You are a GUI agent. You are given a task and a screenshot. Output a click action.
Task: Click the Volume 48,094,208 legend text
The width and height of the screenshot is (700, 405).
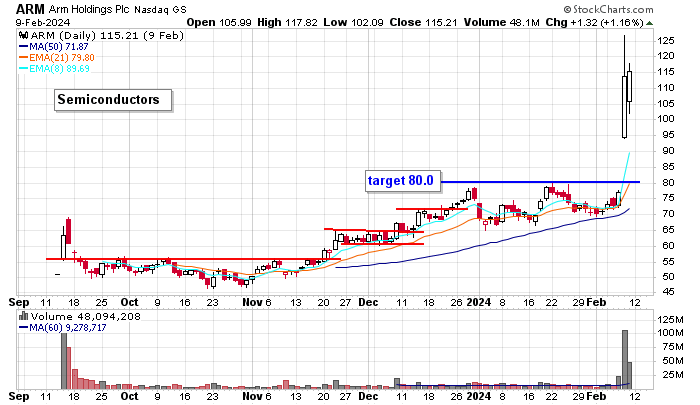[86, 317]
